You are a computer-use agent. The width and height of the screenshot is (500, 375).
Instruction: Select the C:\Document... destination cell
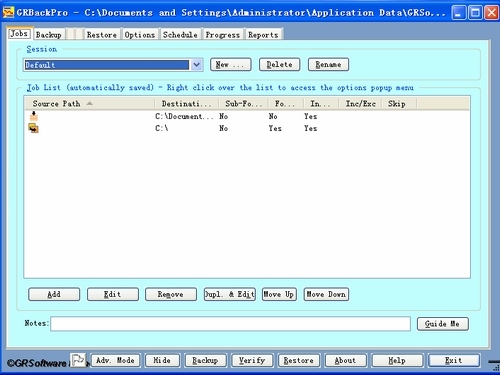click(184, 116)
